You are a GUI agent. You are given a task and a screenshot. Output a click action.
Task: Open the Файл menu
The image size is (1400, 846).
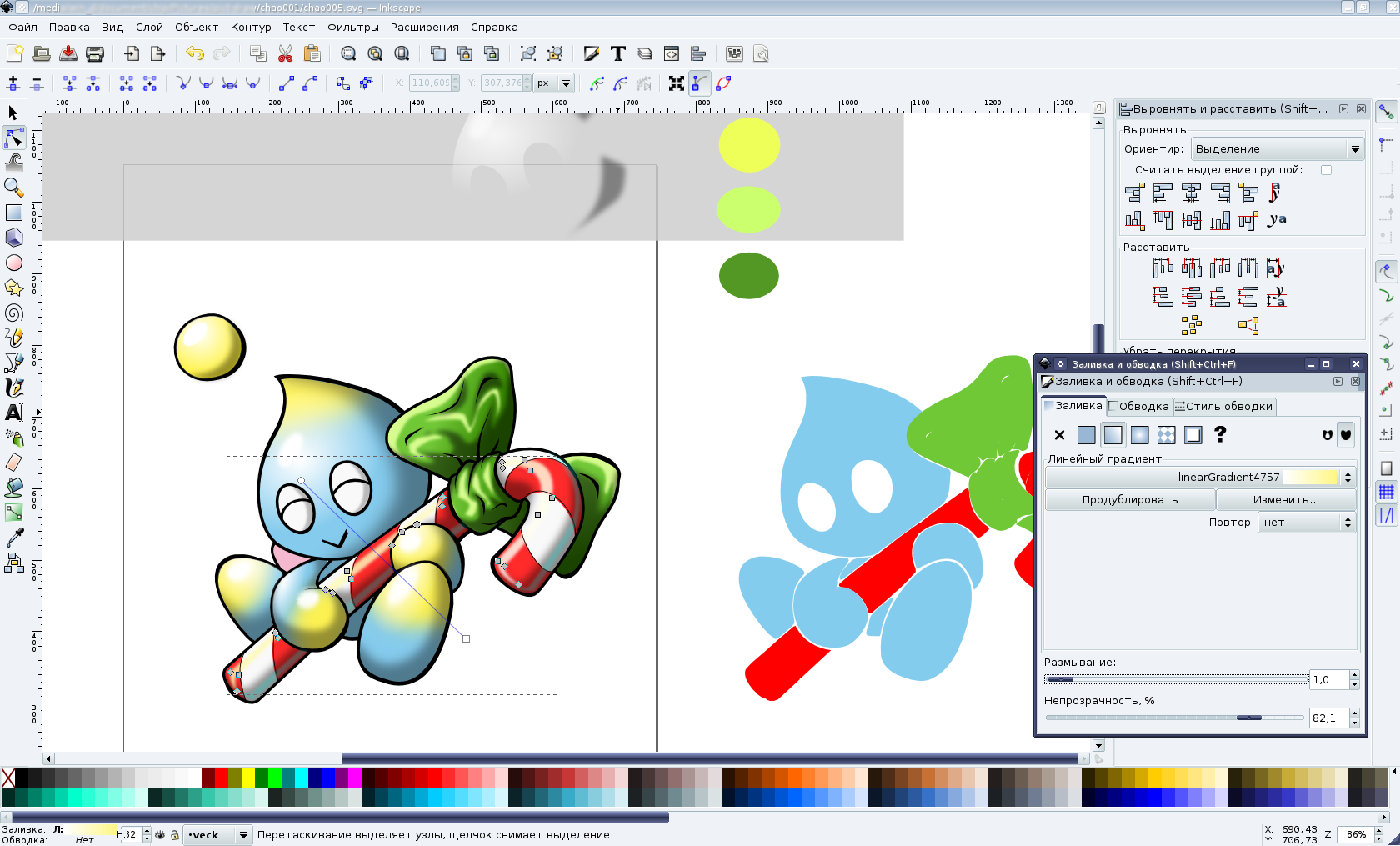pyautogui.click(x=23, y=27)
